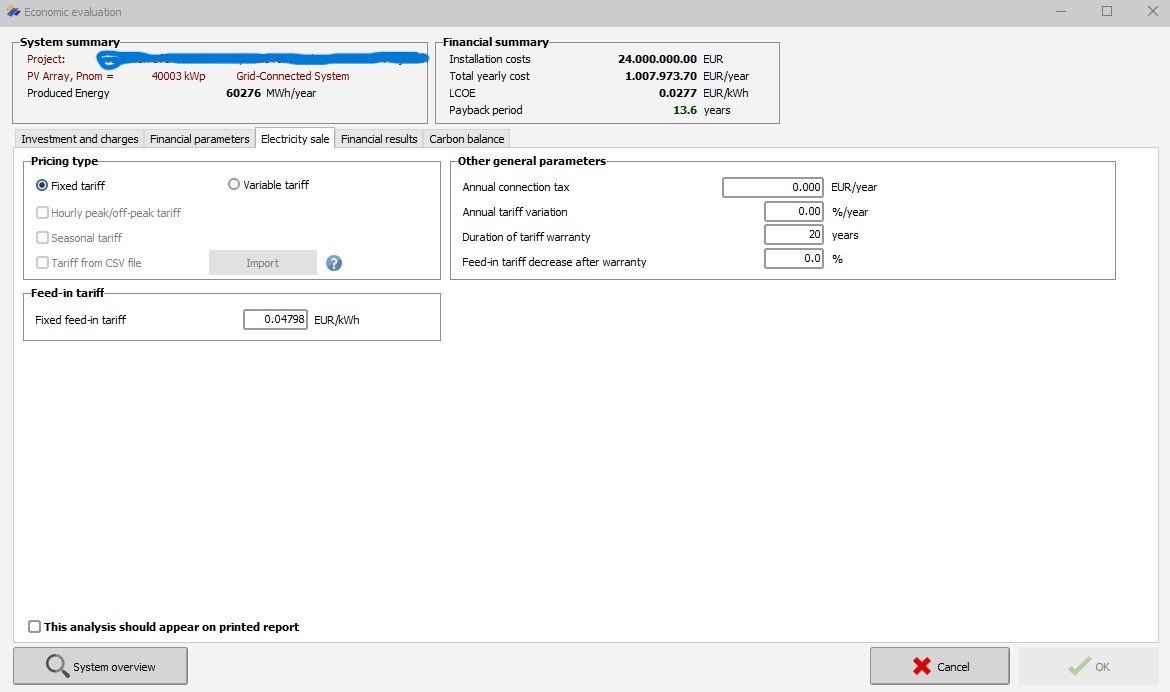Edit Feed-in tariff decrease after warranty field
The width and height of the screenshot is (1170, 692).
pos(794,259)
